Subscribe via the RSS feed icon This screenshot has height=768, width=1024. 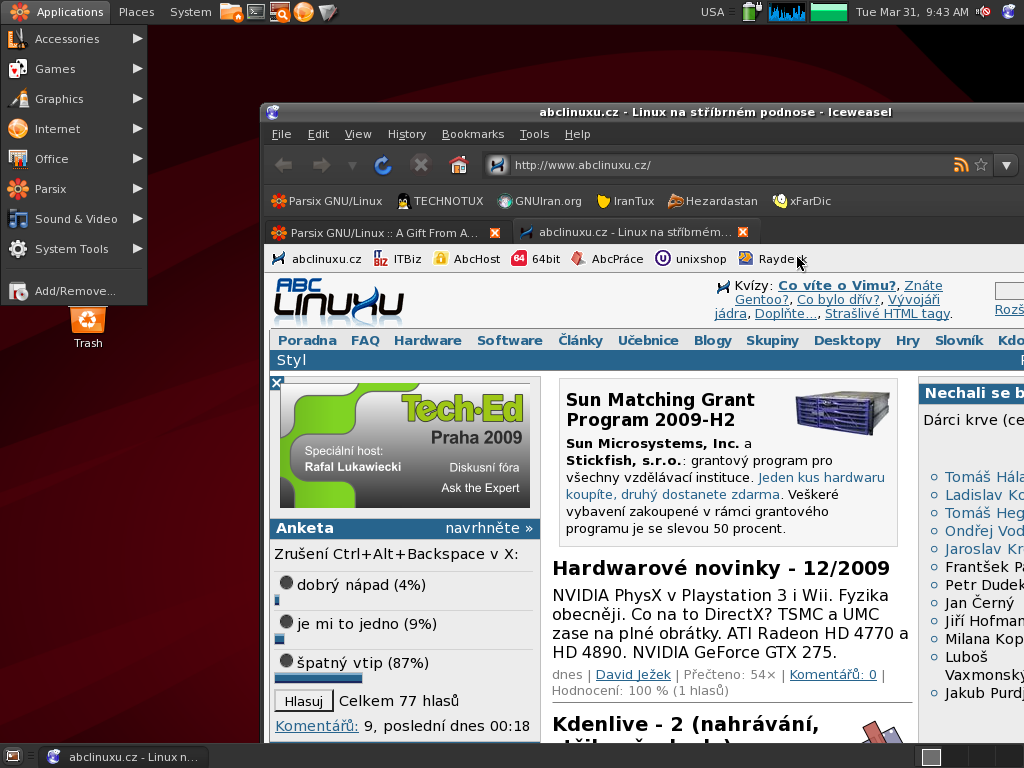tap(961, 165)
